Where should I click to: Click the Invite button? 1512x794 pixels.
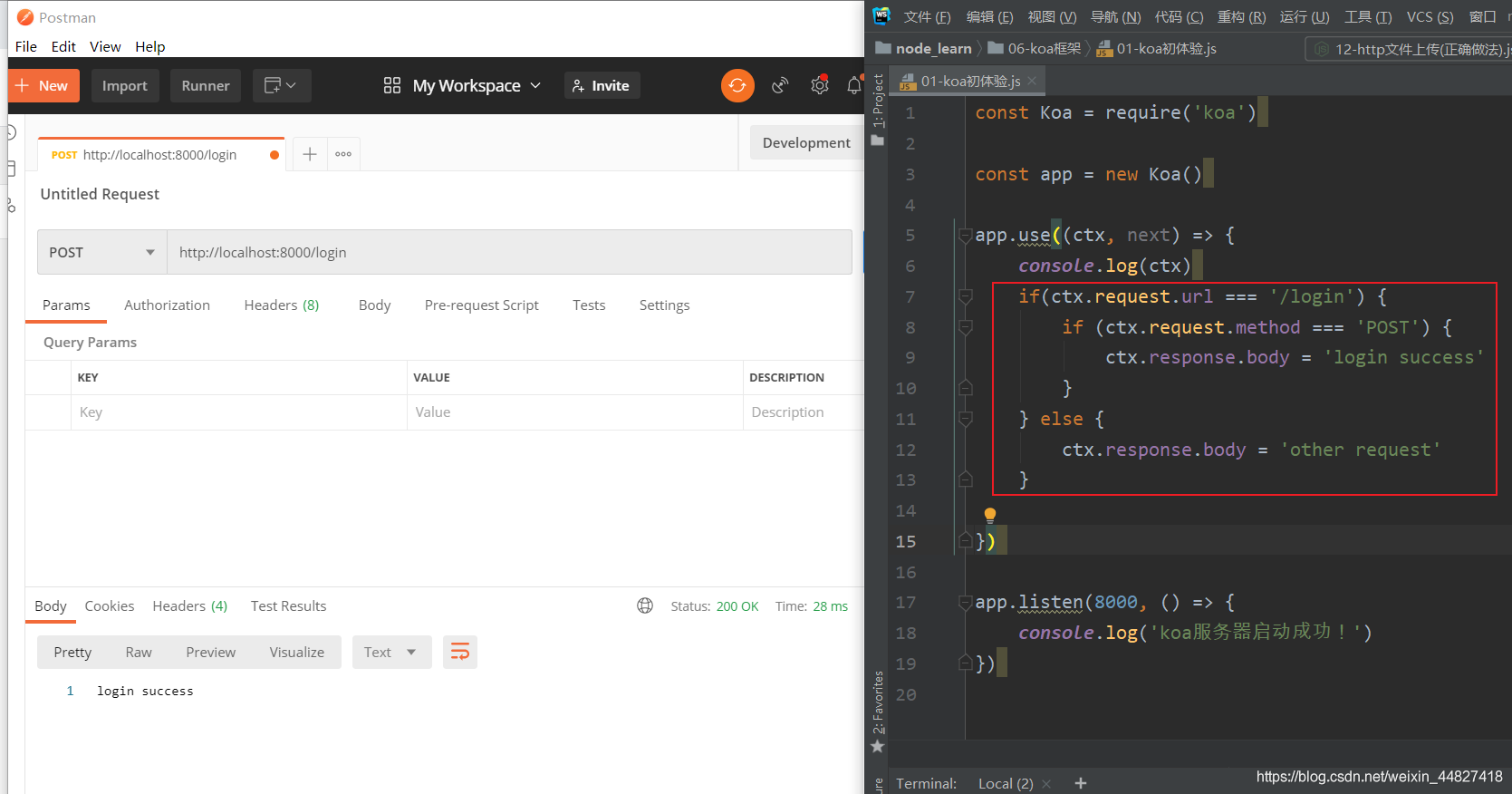coord(602,86)
